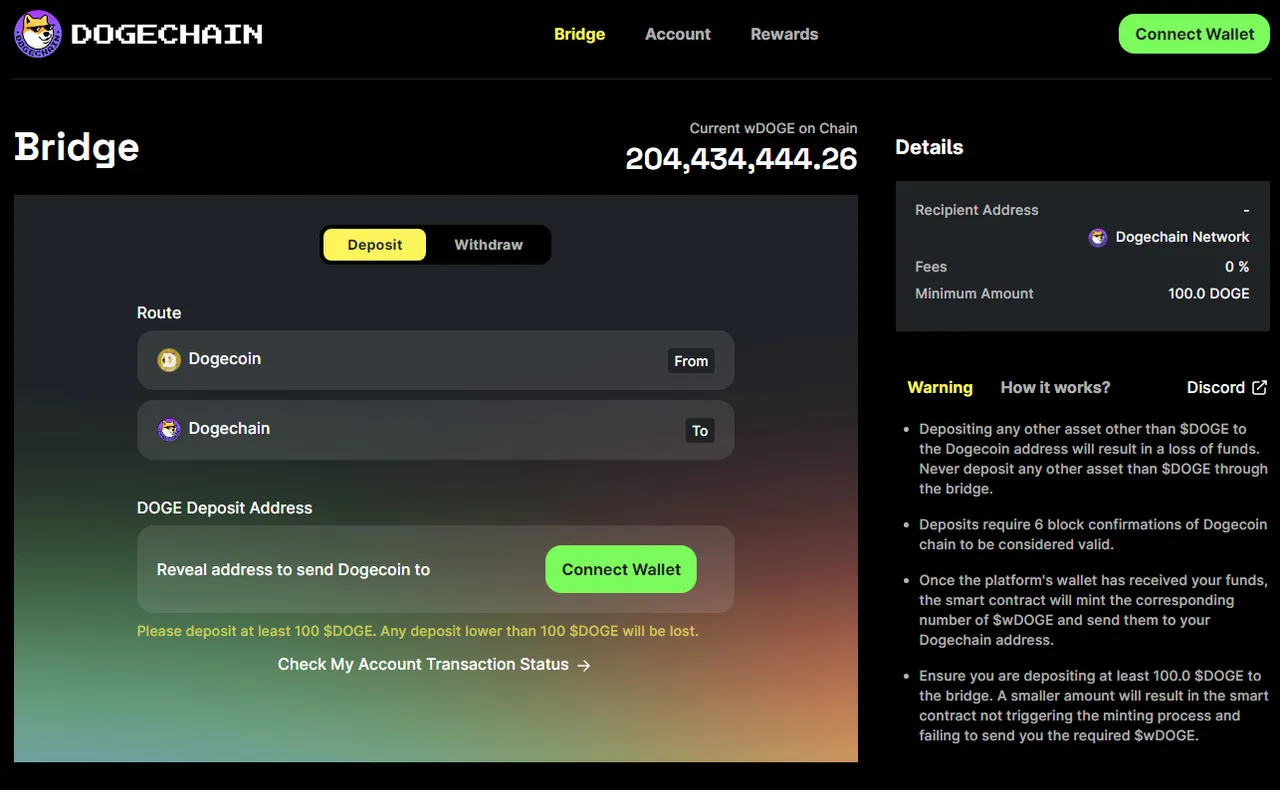Viewport: 1280px width, 790px height.
Task: Switch to the Withdraw mode
Action: pyautogui.click(x=488, y=245)
